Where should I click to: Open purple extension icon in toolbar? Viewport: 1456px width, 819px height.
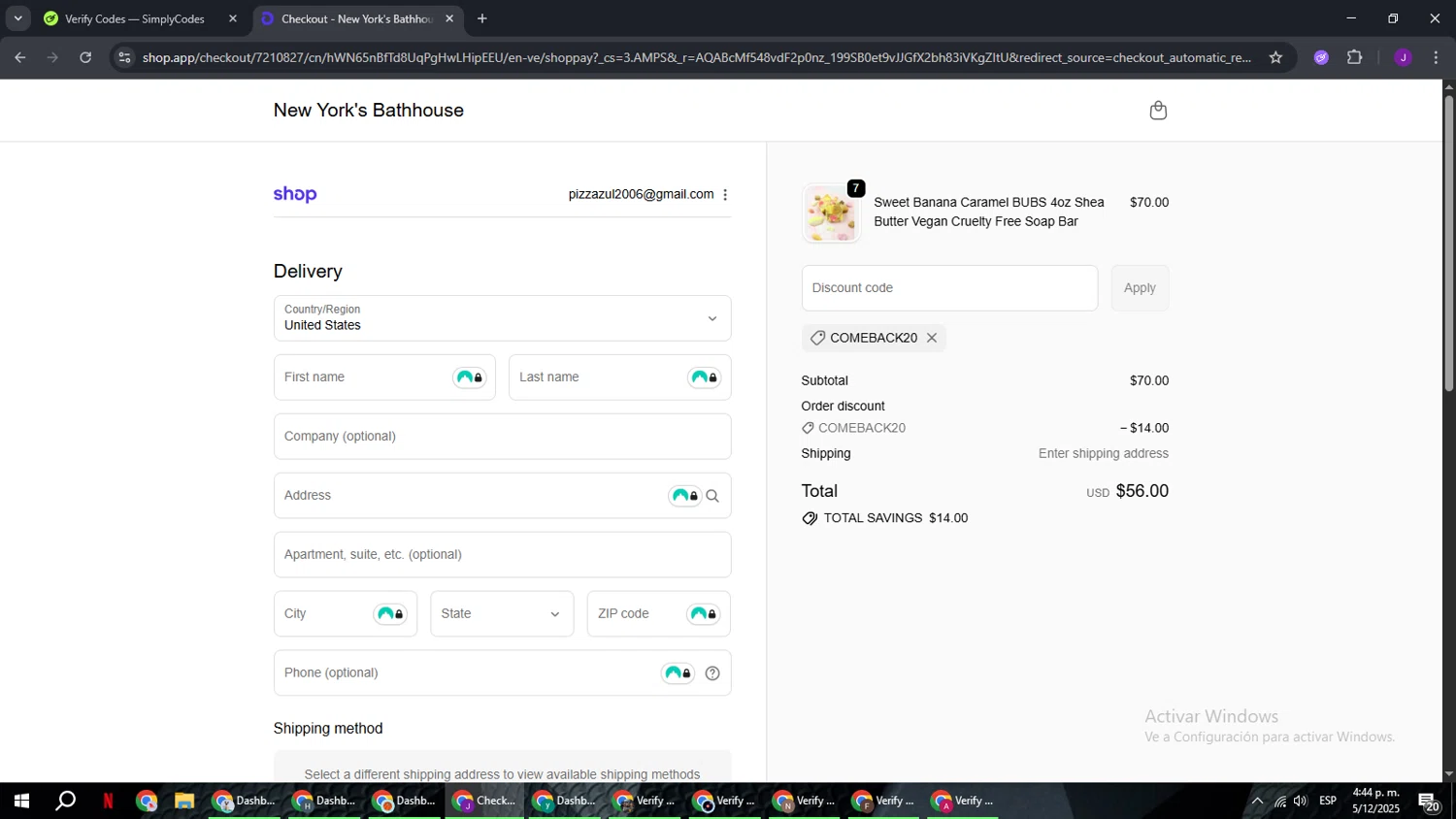1321,57
